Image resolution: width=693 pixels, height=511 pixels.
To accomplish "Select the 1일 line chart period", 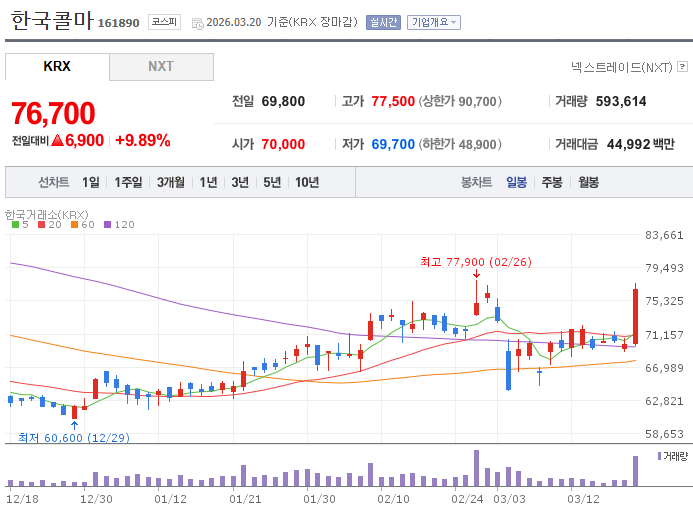I will click(x=91, y=182).
